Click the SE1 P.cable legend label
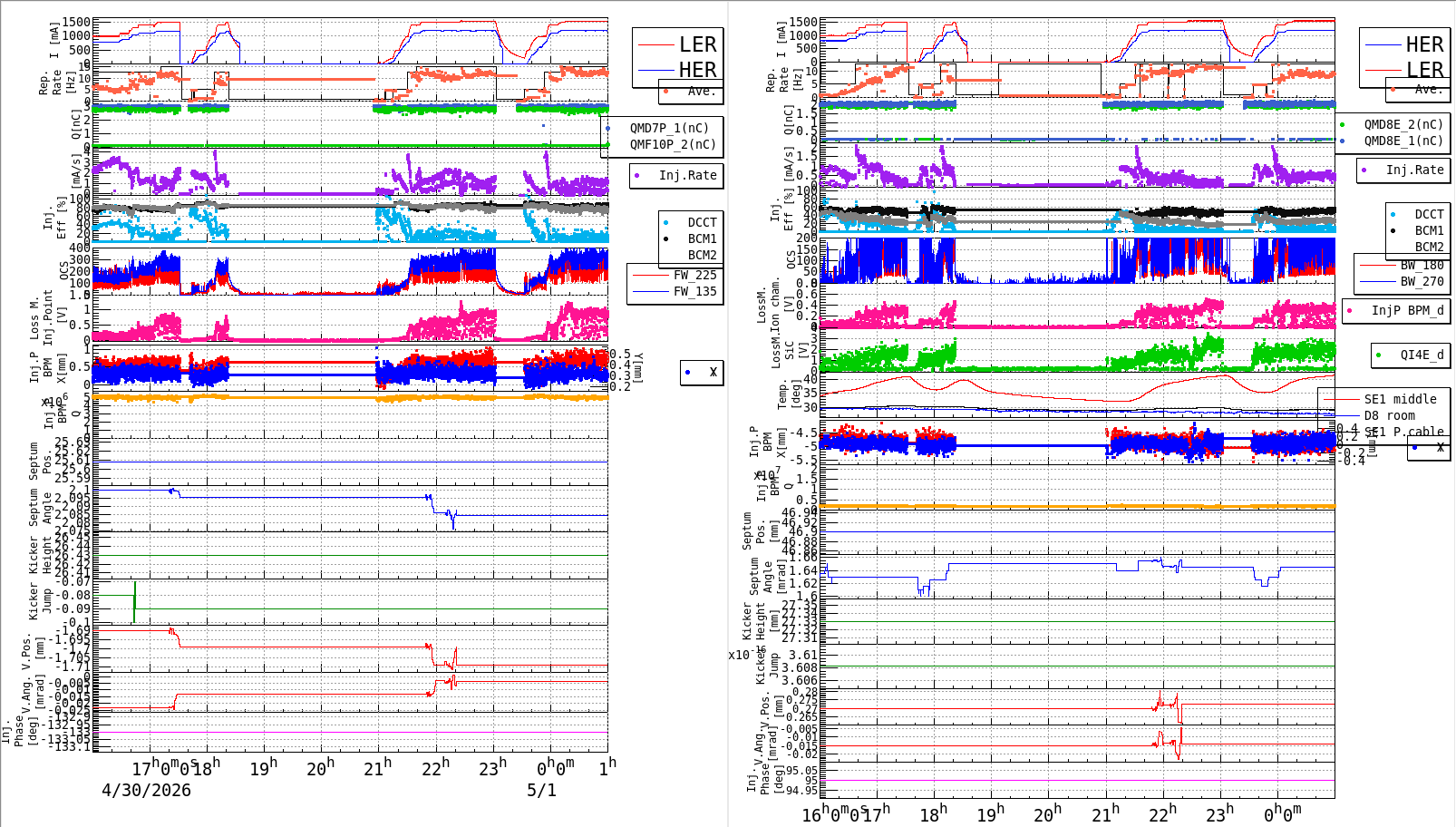The image size is (1456, 827). (1403, 432)
